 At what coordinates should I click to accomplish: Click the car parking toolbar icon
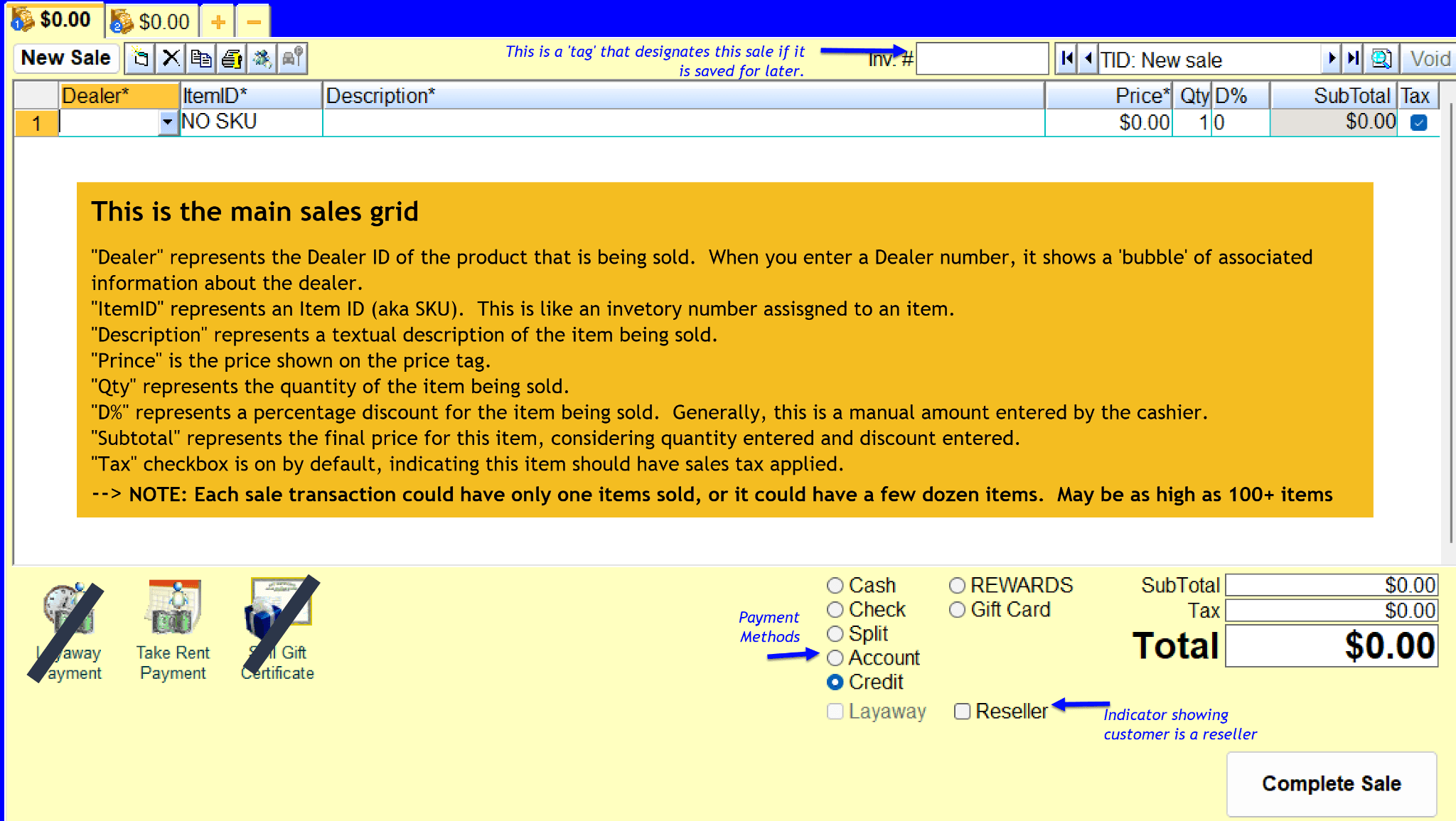pyautogui.click(x=293, y=58)
